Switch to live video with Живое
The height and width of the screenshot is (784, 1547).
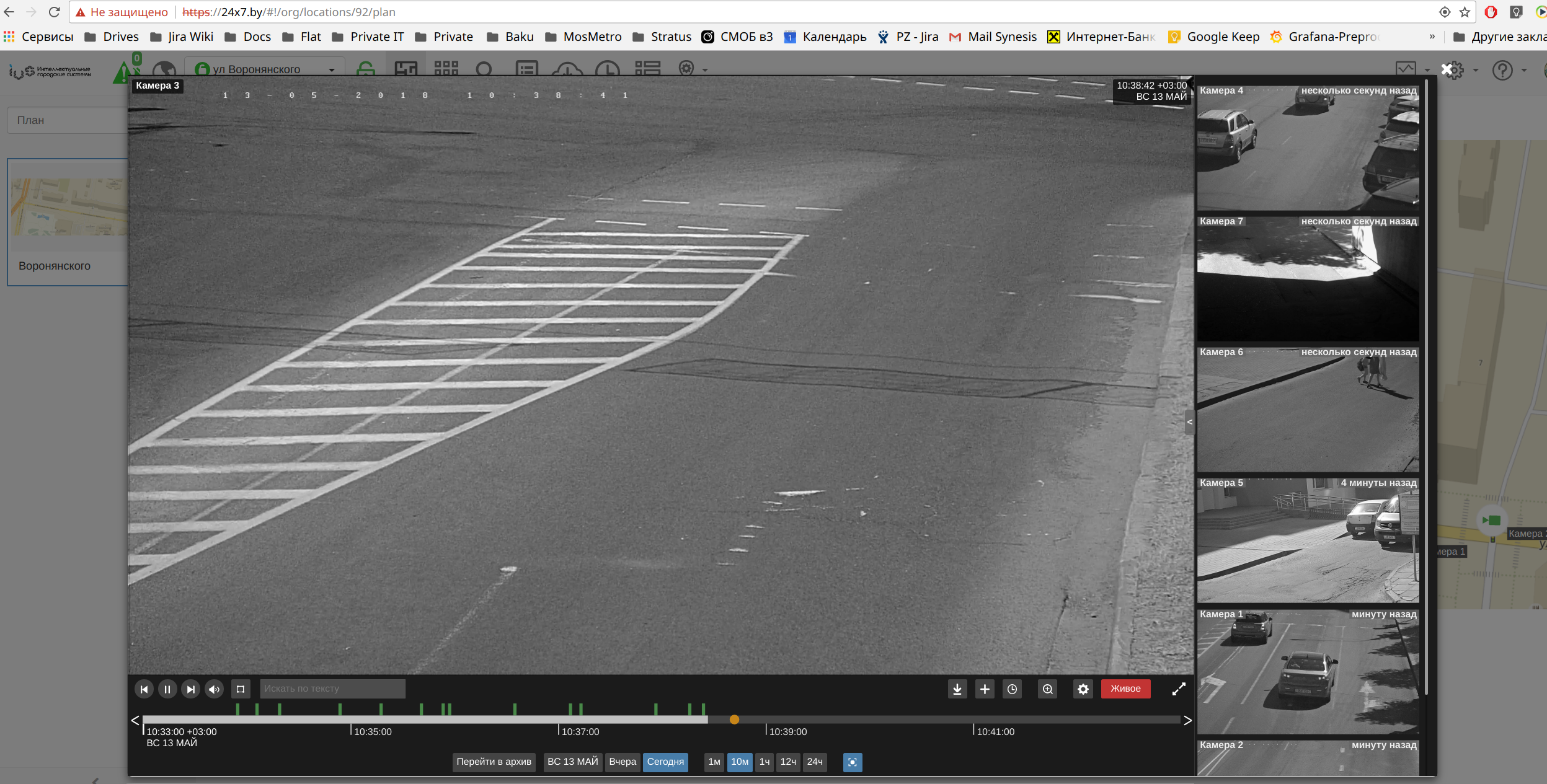(x=1125, y=689)
